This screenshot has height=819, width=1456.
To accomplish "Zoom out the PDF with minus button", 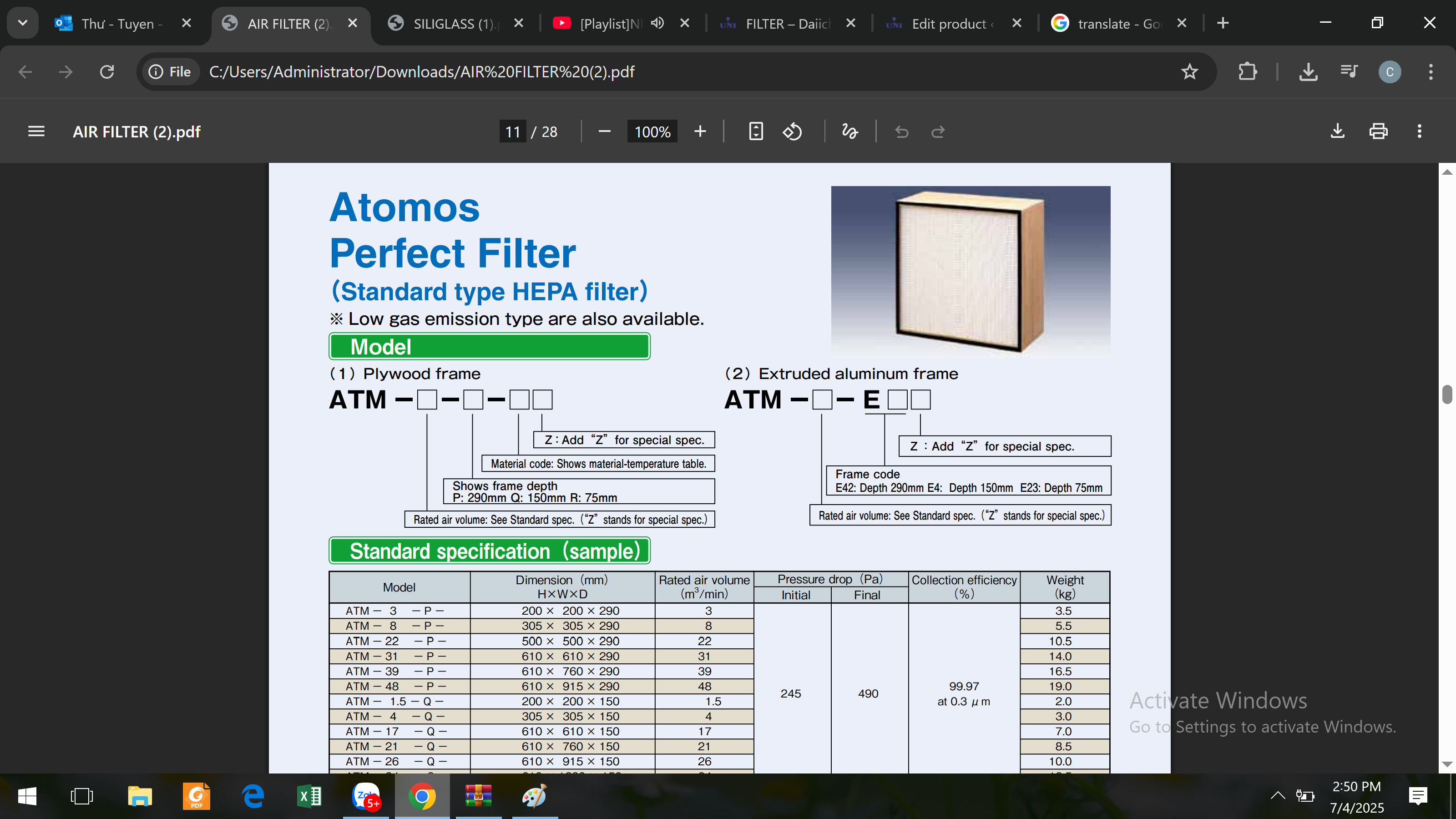I will (x=604, y=131).
